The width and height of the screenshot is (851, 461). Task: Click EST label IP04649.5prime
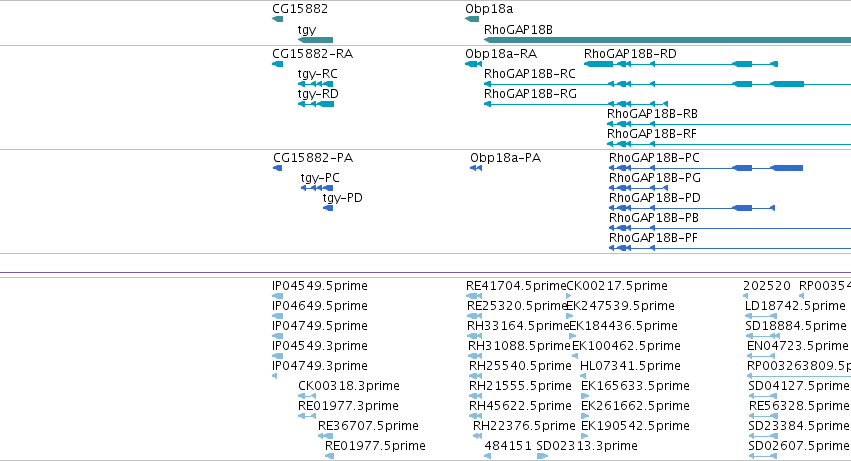[x=320, y=306]
